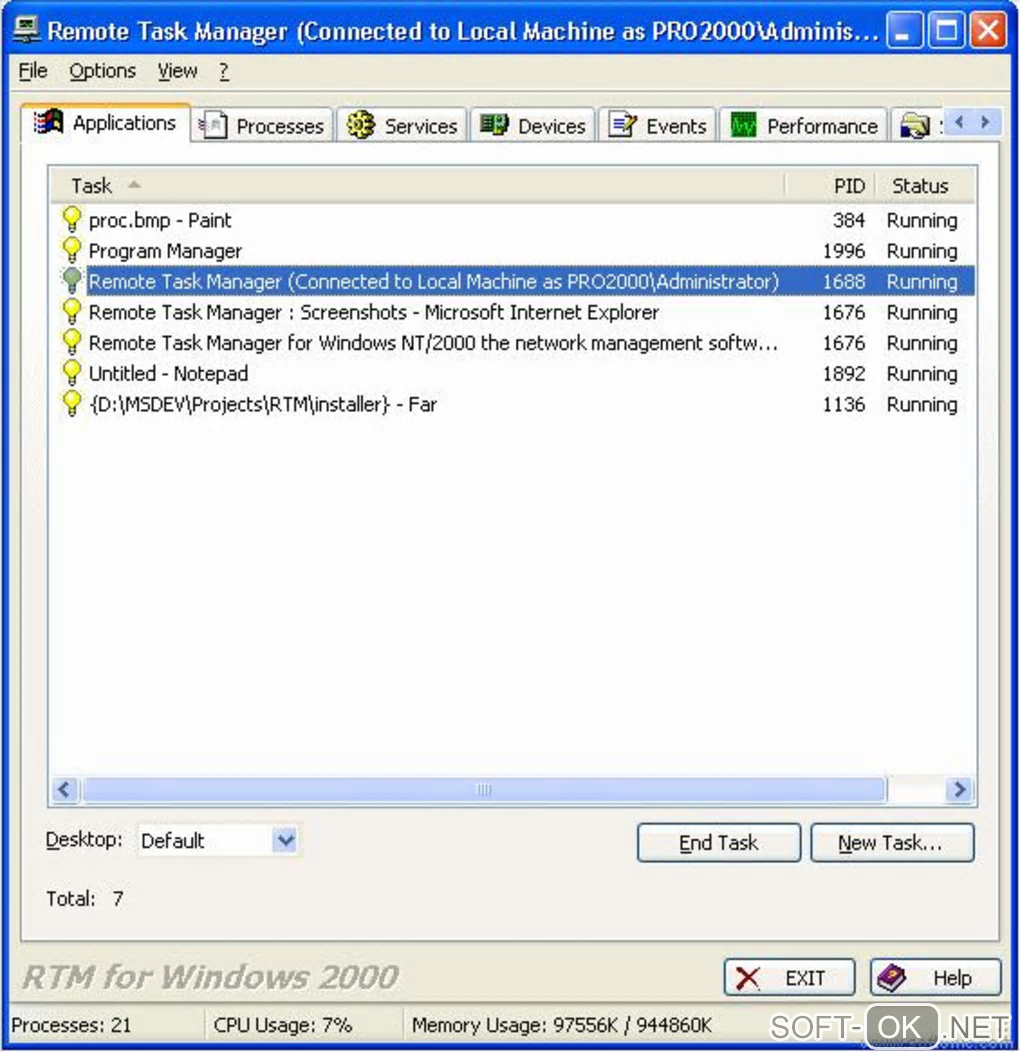
Task: Click the EXIT button
Action: click(789, 978)
